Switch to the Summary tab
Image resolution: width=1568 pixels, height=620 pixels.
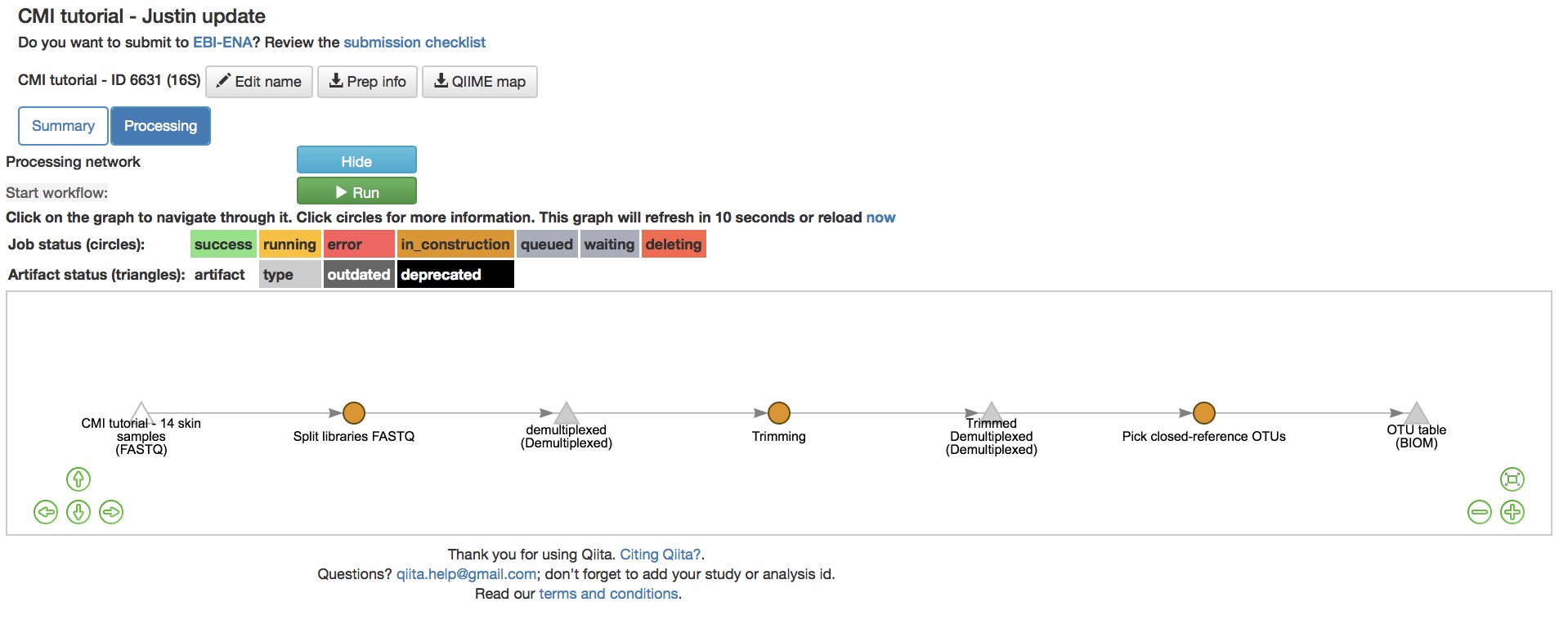63,126
